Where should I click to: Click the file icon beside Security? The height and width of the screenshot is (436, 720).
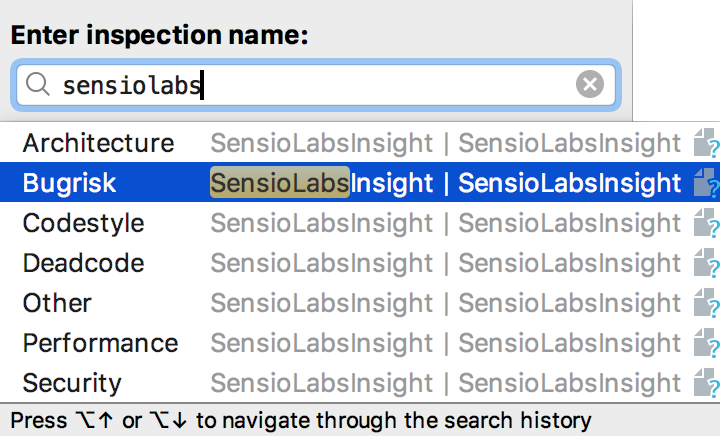[706, 384]
